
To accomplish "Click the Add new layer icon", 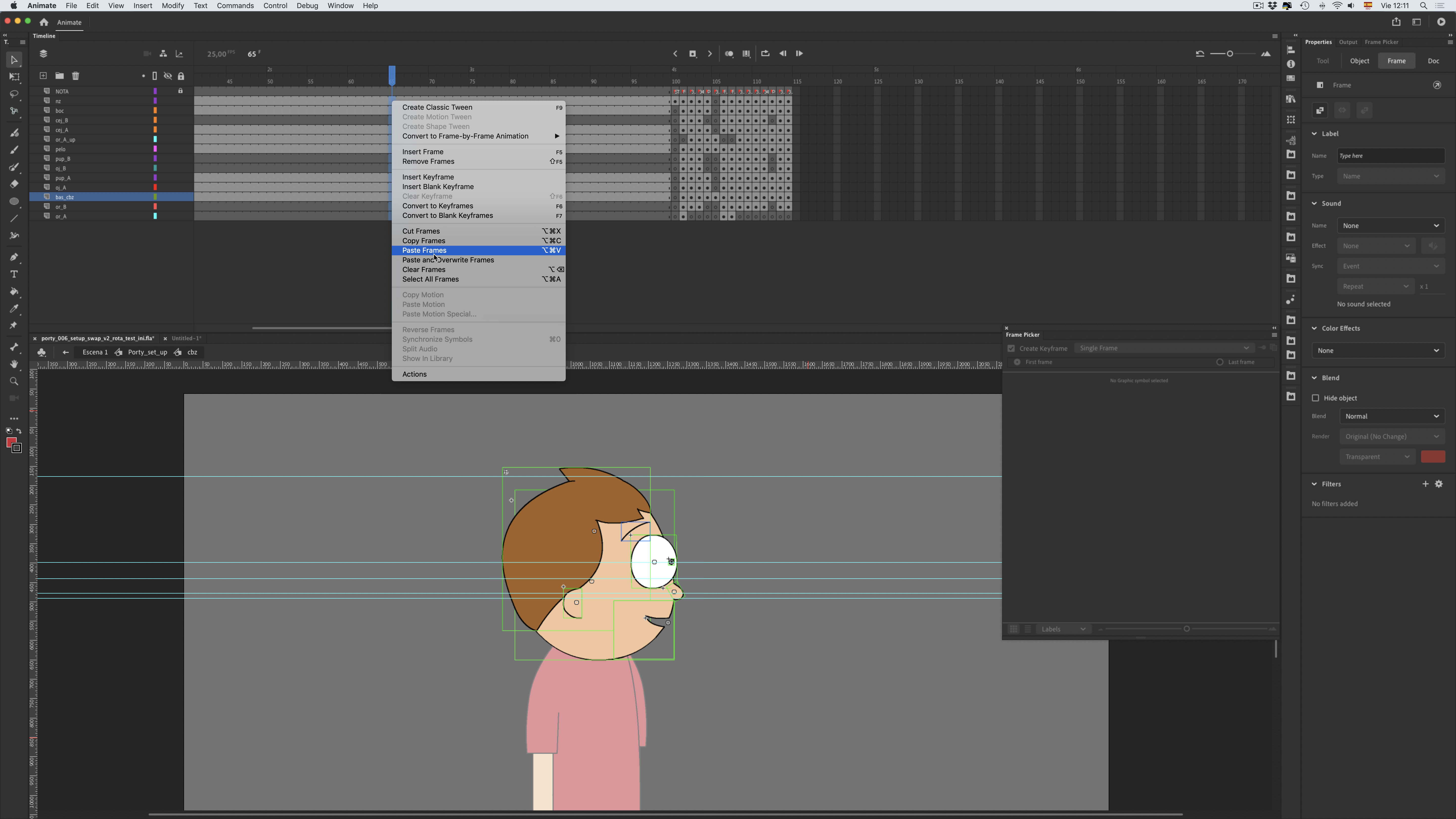I will point(43,76).
